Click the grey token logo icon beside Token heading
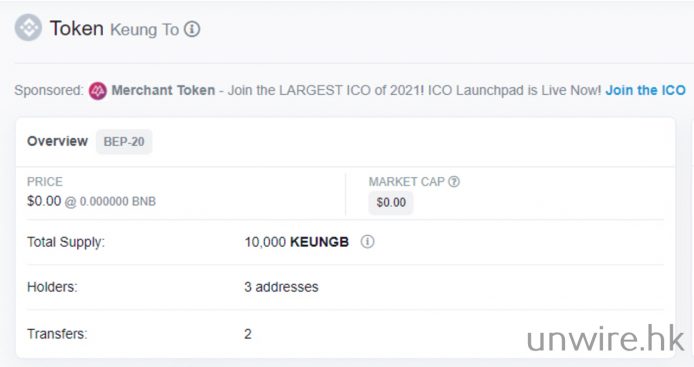The height and width of the screenshot is (367, 694). point(28,28)
